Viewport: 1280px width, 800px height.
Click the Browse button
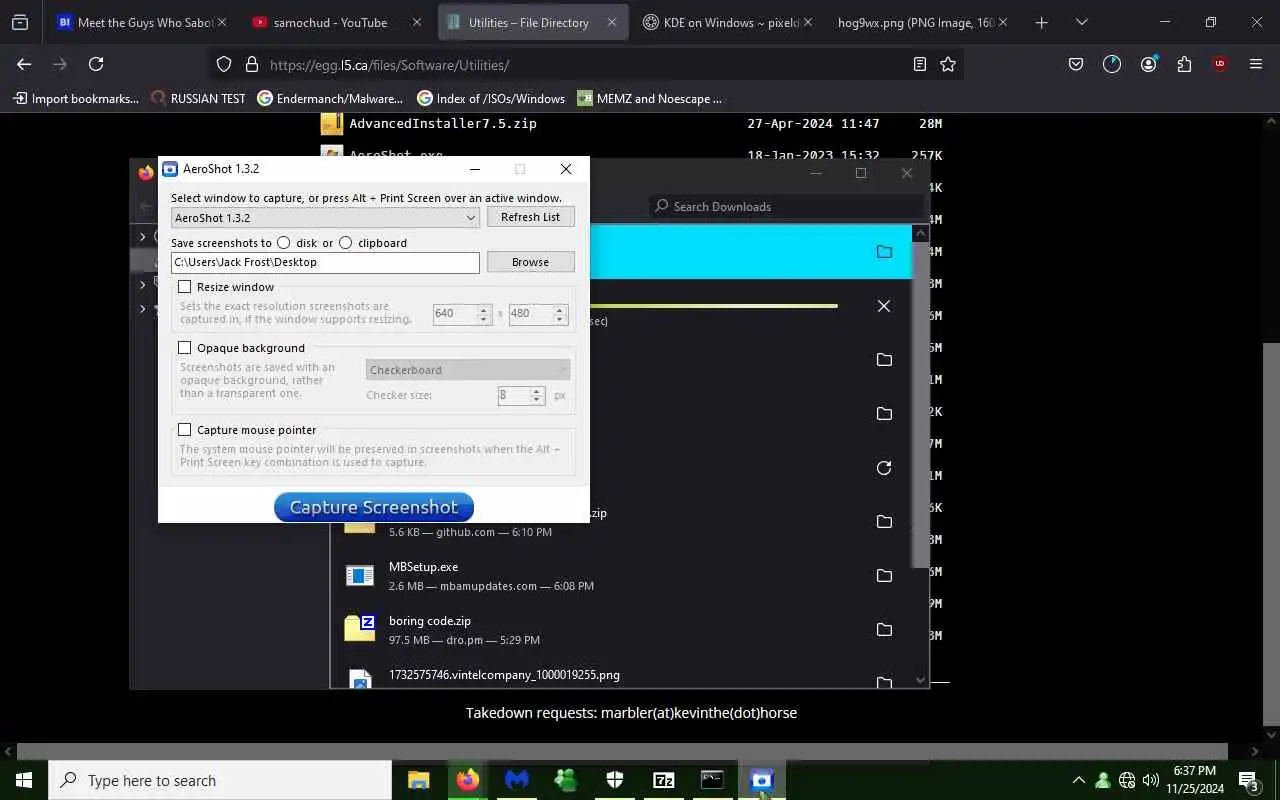tap(530, 262)
